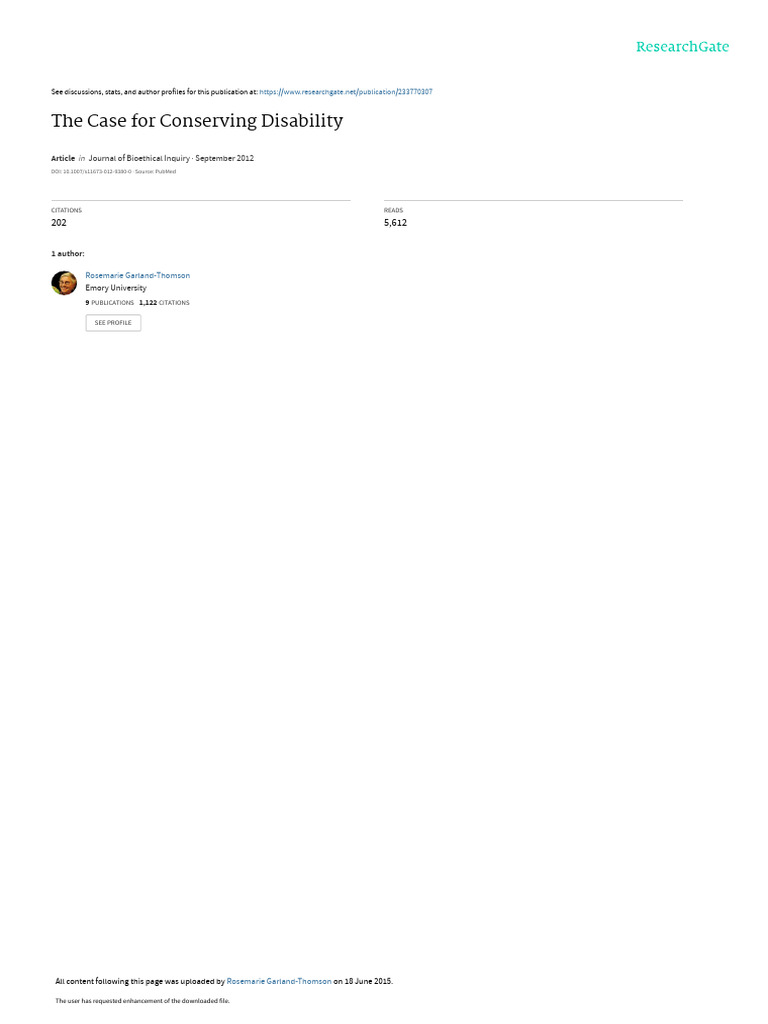Click the Source: PubMed text
This screenshot has height=1024, width=768.
pyautogui.click(x=155, y=172)
